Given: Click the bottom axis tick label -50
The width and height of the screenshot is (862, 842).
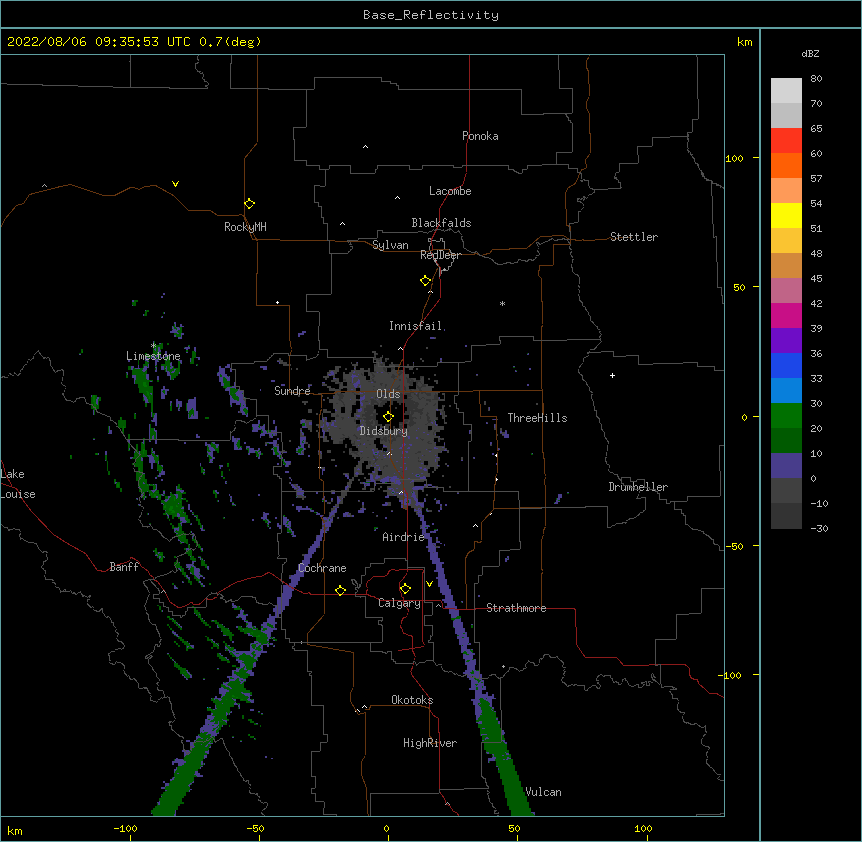Looking at the screenshot, I should pyautogui.click(x=255, y=828).
